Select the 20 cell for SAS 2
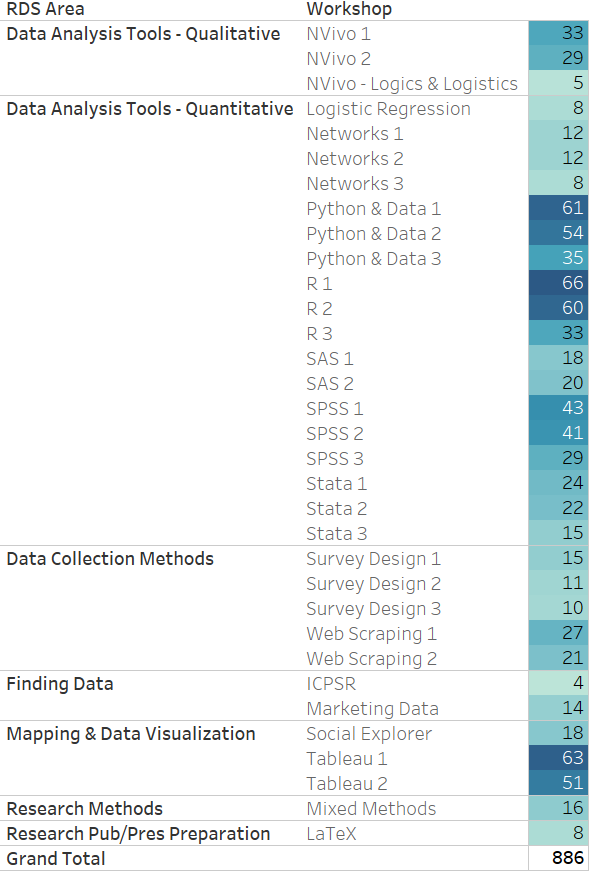 point(558,383)
